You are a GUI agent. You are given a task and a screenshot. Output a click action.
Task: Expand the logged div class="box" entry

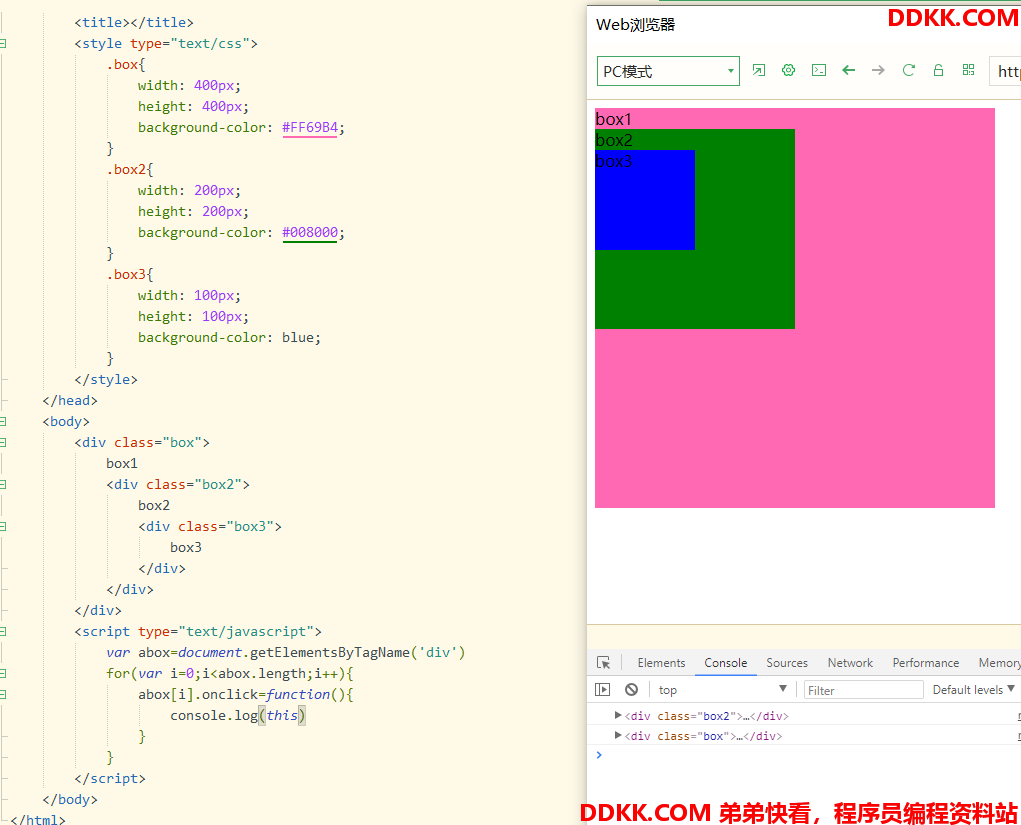pos(618,736)
